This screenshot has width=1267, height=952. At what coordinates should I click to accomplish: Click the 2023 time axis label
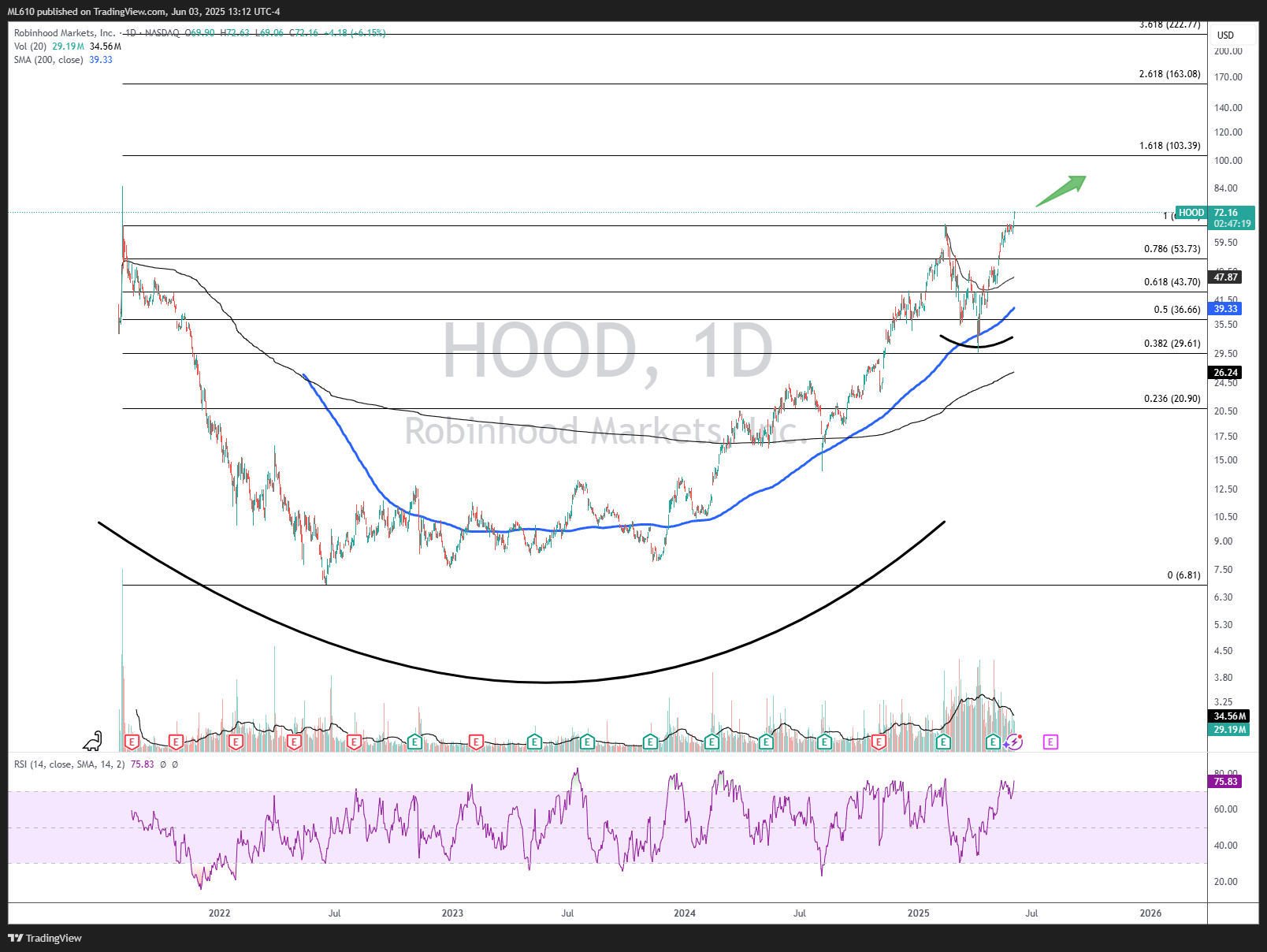pos(452,913)
